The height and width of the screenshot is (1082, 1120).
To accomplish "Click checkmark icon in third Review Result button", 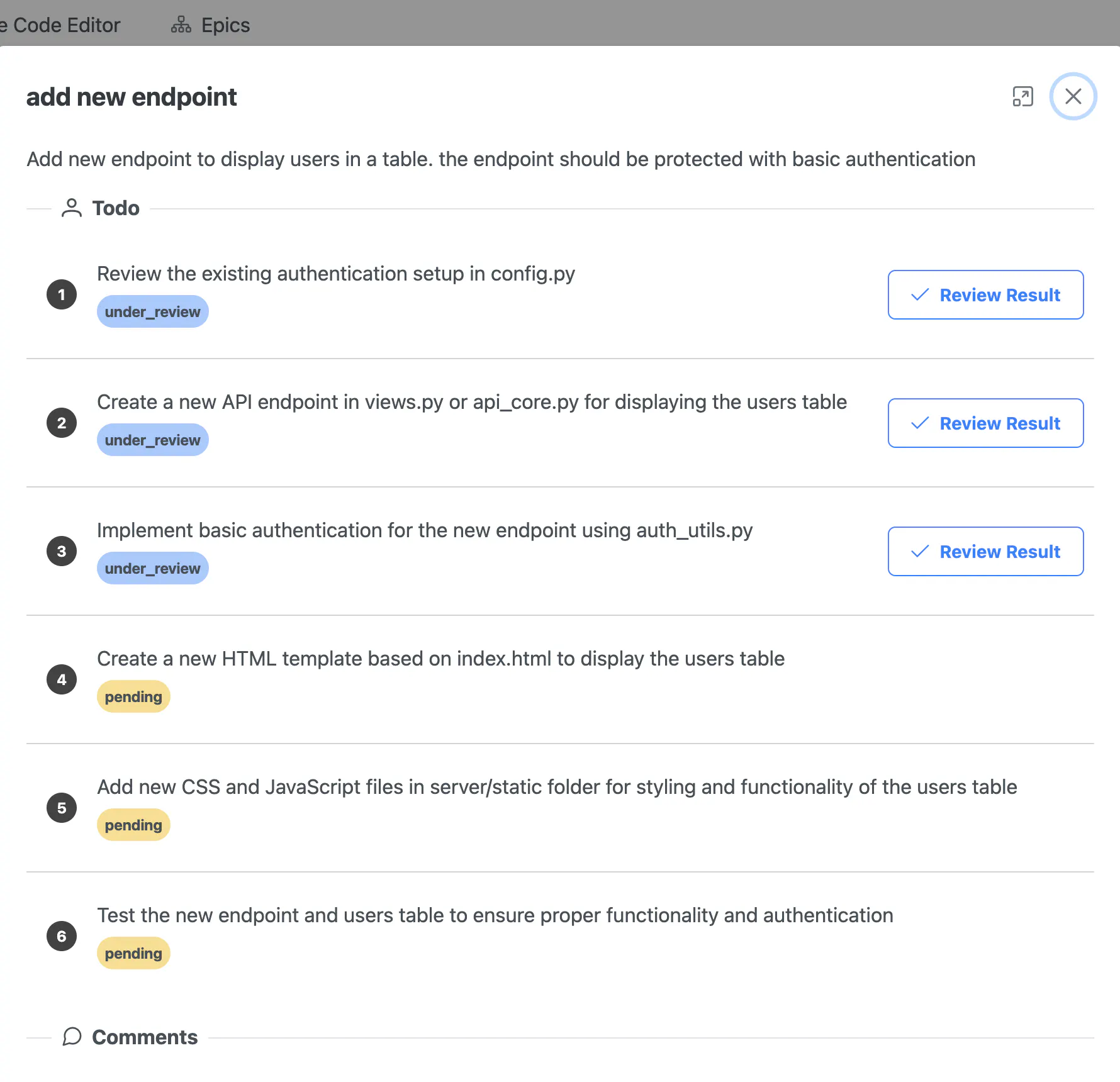I will pos(920,551).
